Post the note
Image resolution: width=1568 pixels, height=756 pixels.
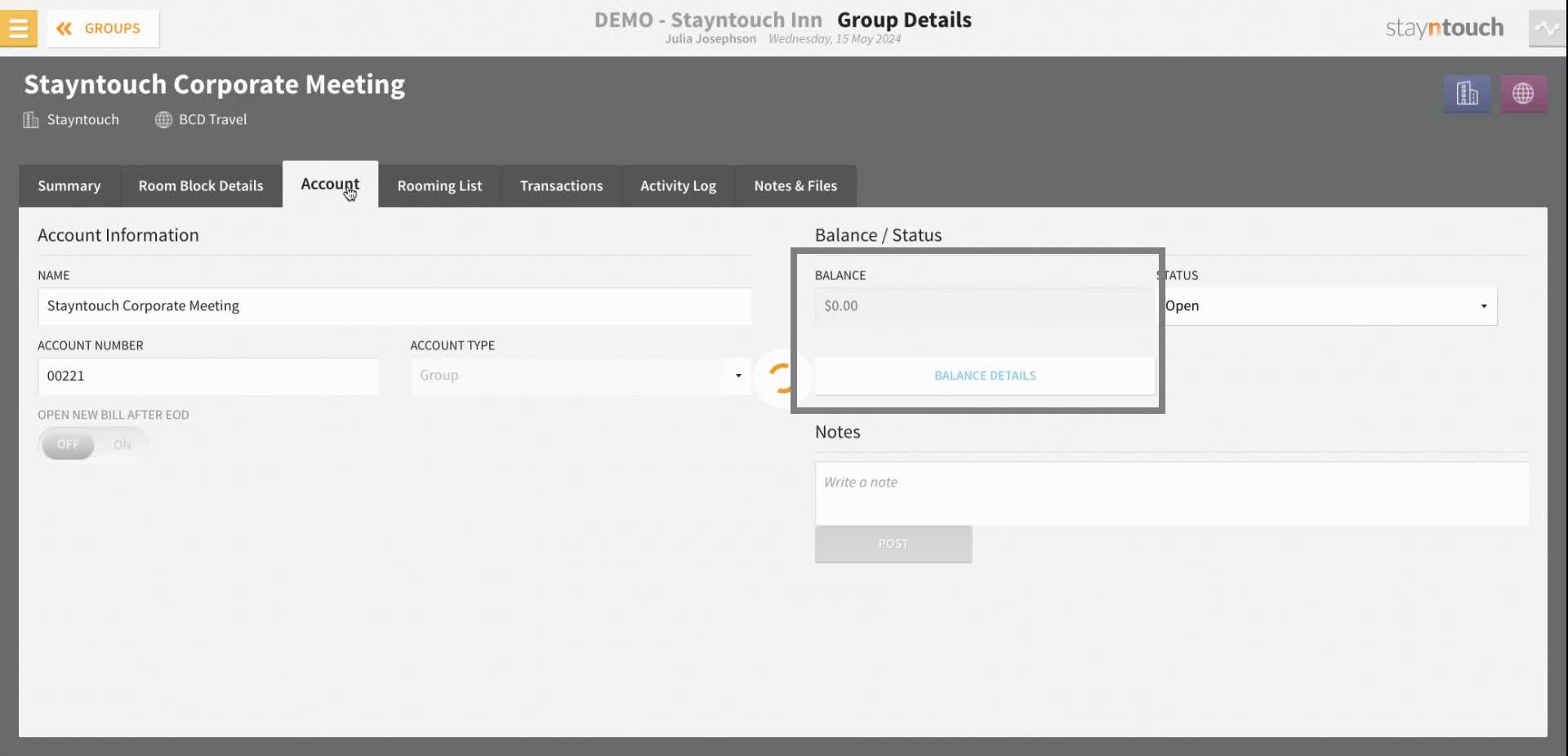click(x=893, y=544)
